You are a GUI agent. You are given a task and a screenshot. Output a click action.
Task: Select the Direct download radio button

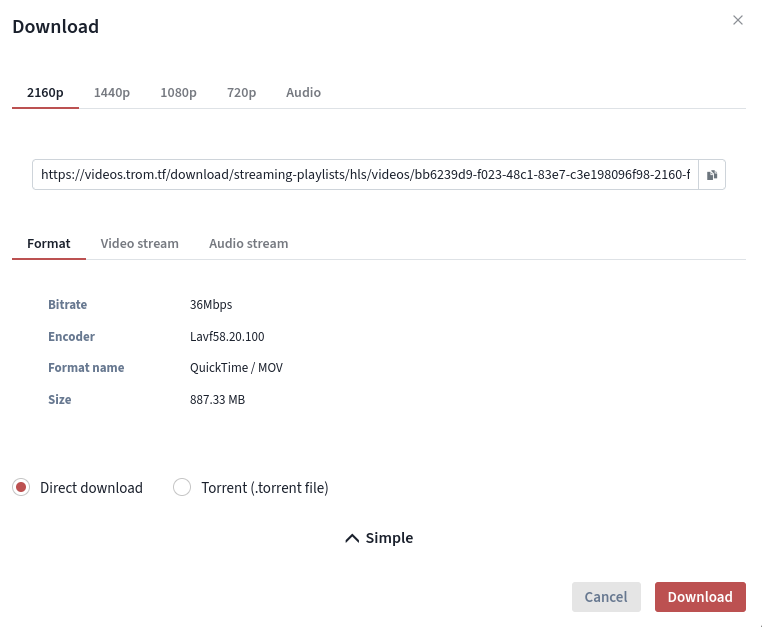tap(21, 487)
